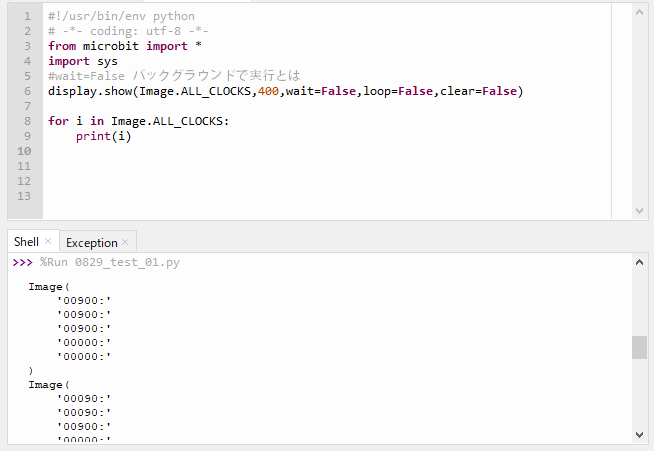Click the '# -*- coding: utf-8 -*-' comment
The width and height of the screenshot is (654, 451).
click(x=128, y=31)
